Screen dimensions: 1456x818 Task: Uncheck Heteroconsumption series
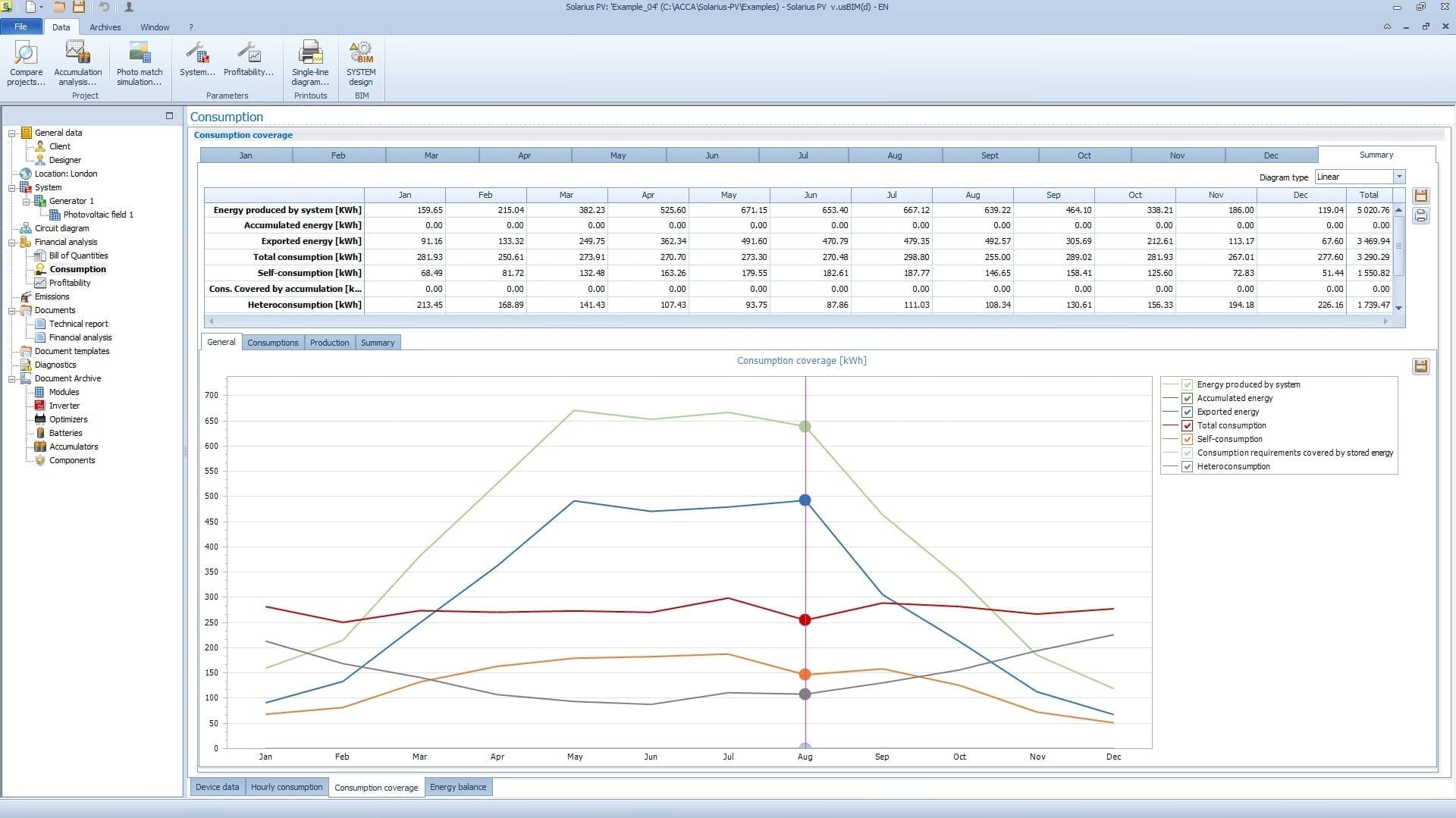pos(1188,466)
